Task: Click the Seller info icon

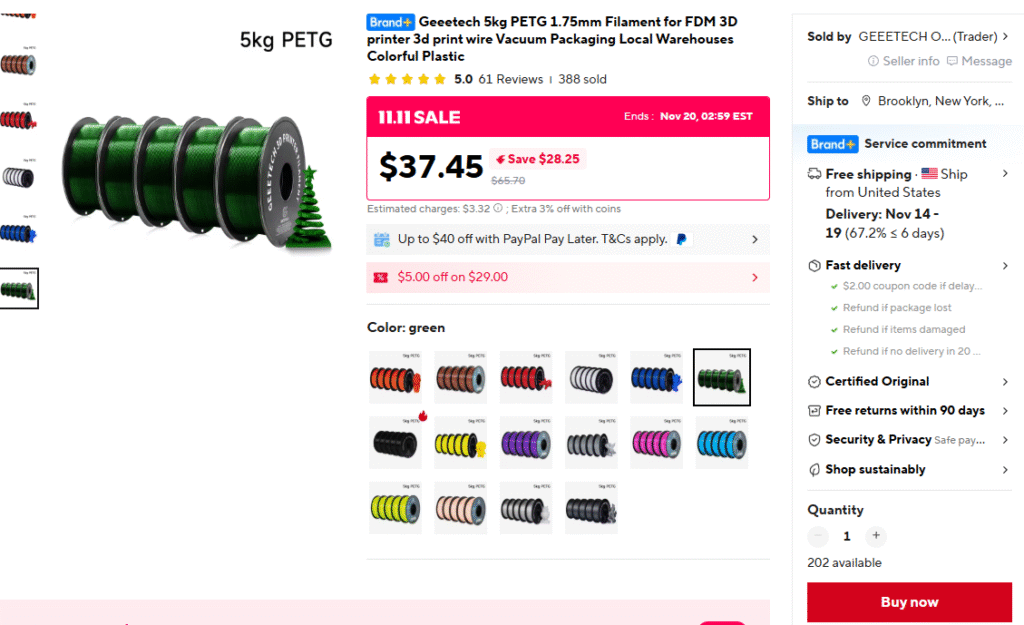Action: 874,61
